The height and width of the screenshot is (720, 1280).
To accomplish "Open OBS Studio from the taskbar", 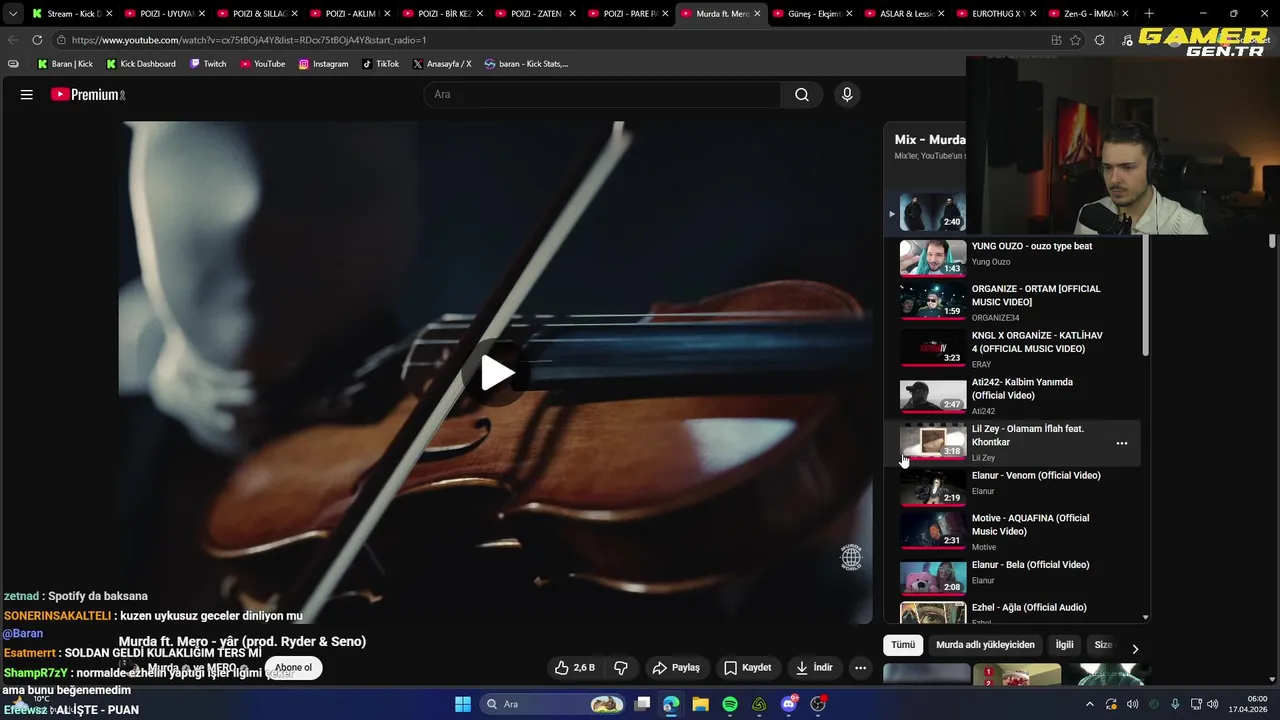I will tap(818, 704).
